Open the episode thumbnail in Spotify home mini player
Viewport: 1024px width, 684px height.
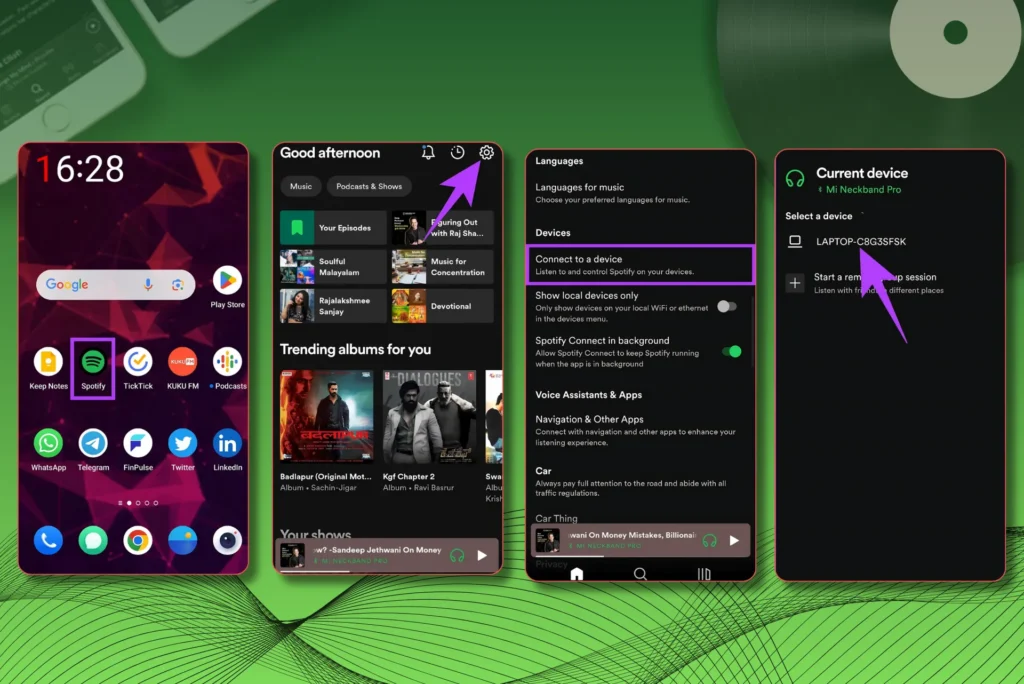coord(292,555)
